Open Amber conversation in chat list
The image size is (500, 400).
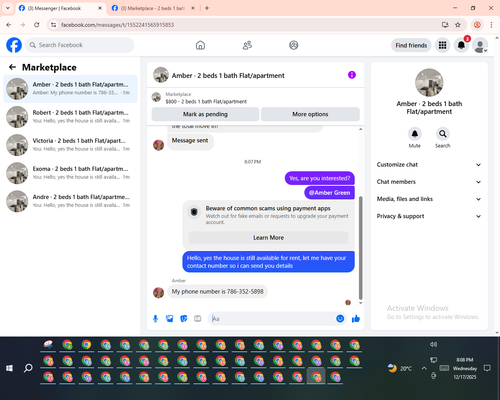[70, 89]
